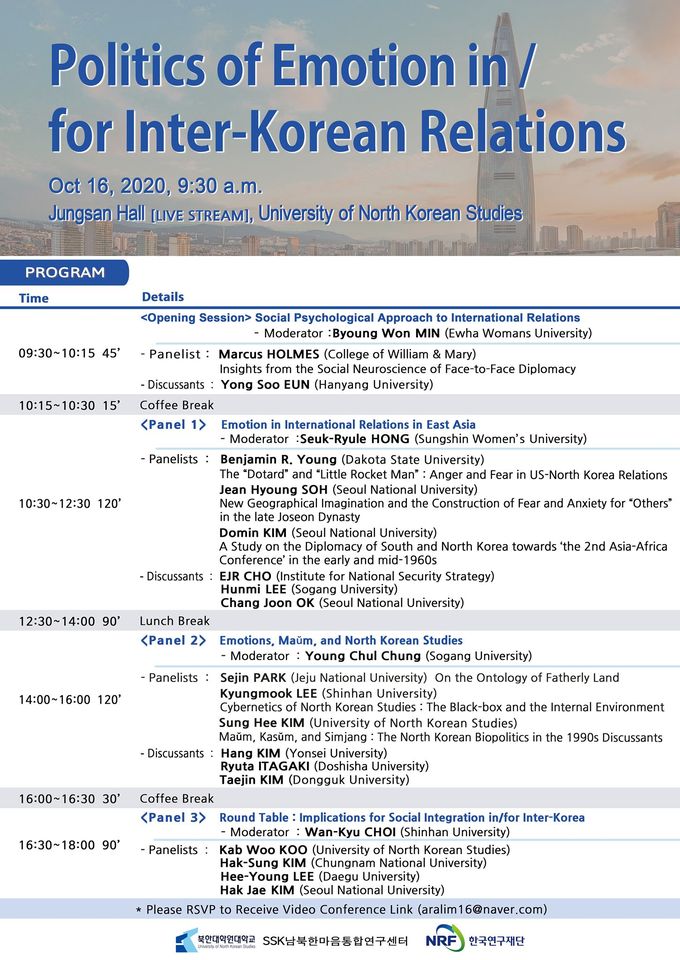Click the '[LIVE STREAM]' label
The image size is (680, 960).
click(200, 216)
